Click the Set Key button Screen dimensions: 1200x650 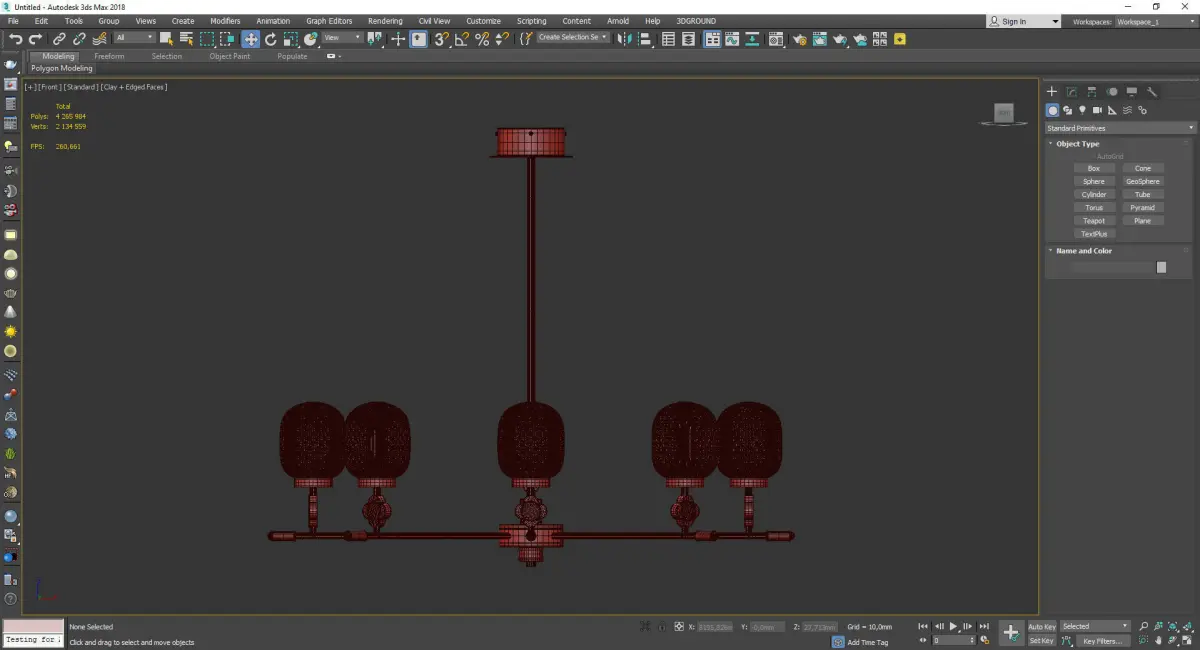coord(1042,641)
